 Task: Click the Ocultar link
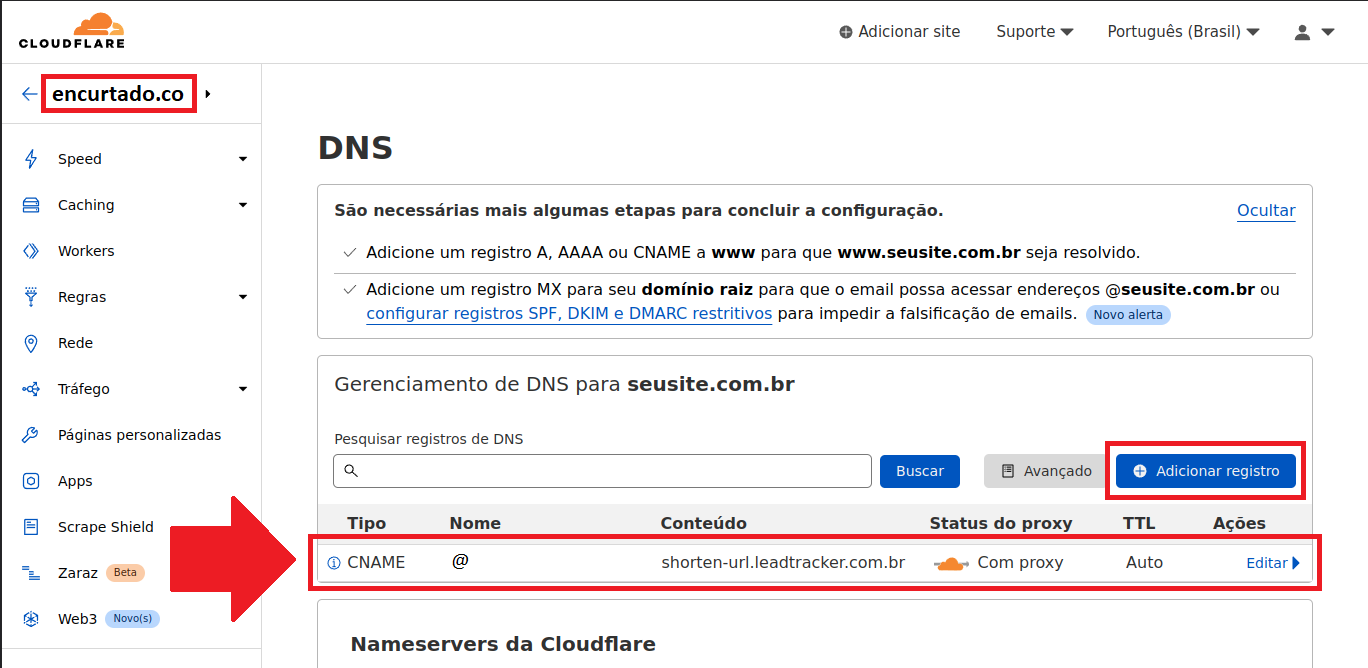(x=1266, y=210)
